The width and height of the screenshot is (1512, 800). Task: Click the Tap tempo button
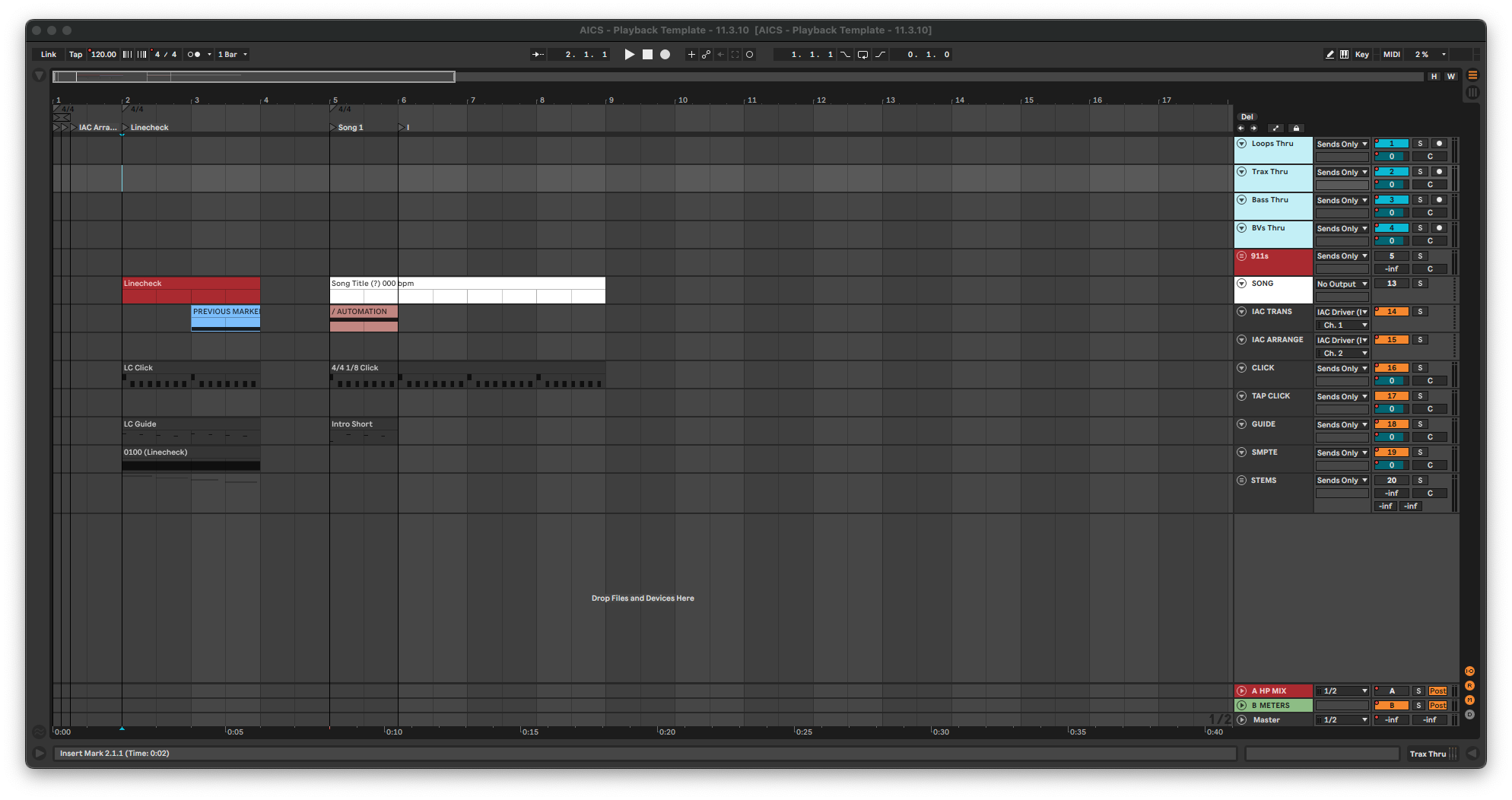(75, 55)
